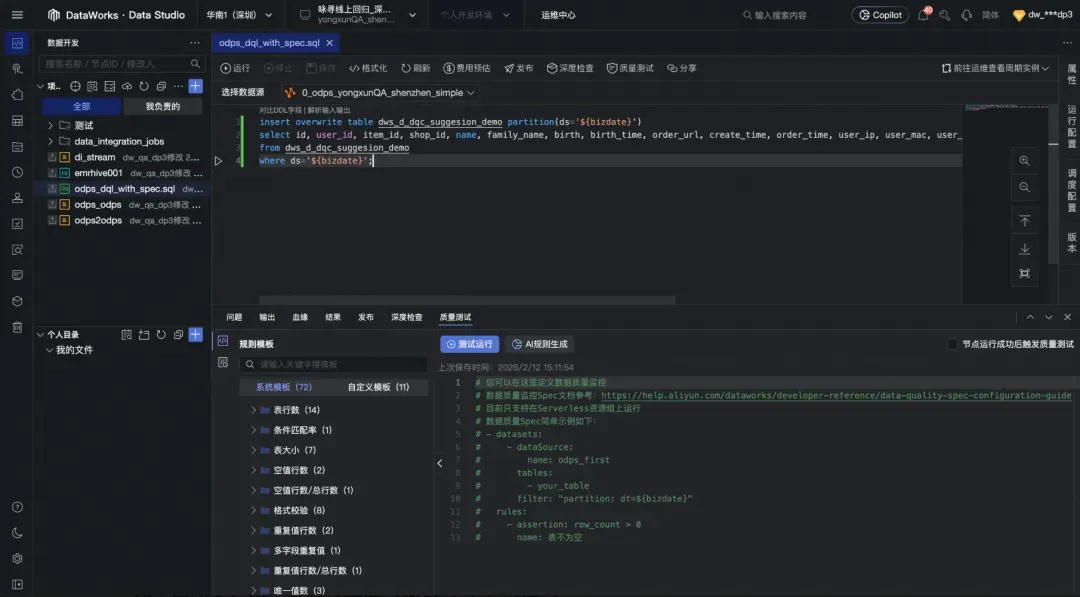Click the AI规则生成 button
Image resolution: width=1080 pixels, height=597 pixels.
[540, 344]
